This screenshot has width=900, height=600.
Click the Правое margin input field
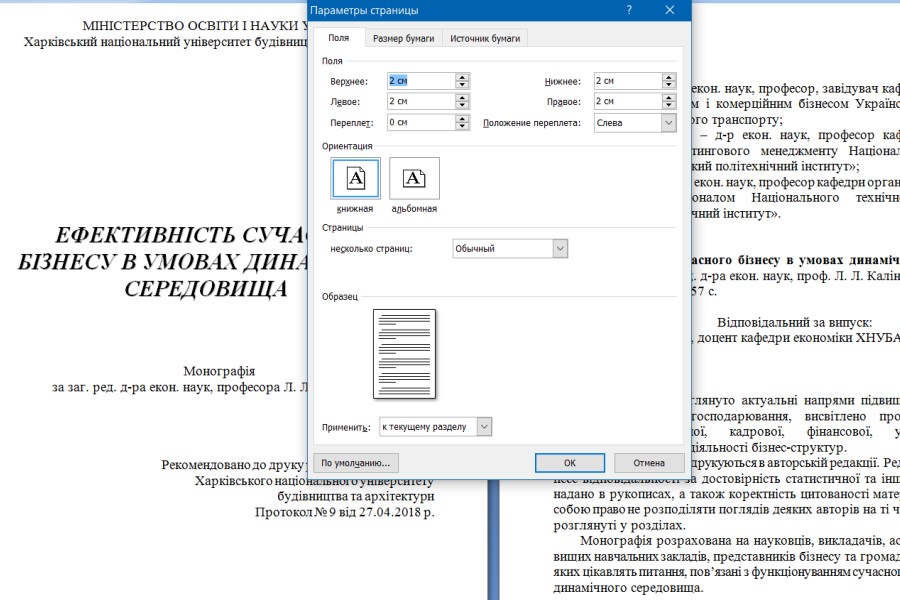(x=628, y=102)
